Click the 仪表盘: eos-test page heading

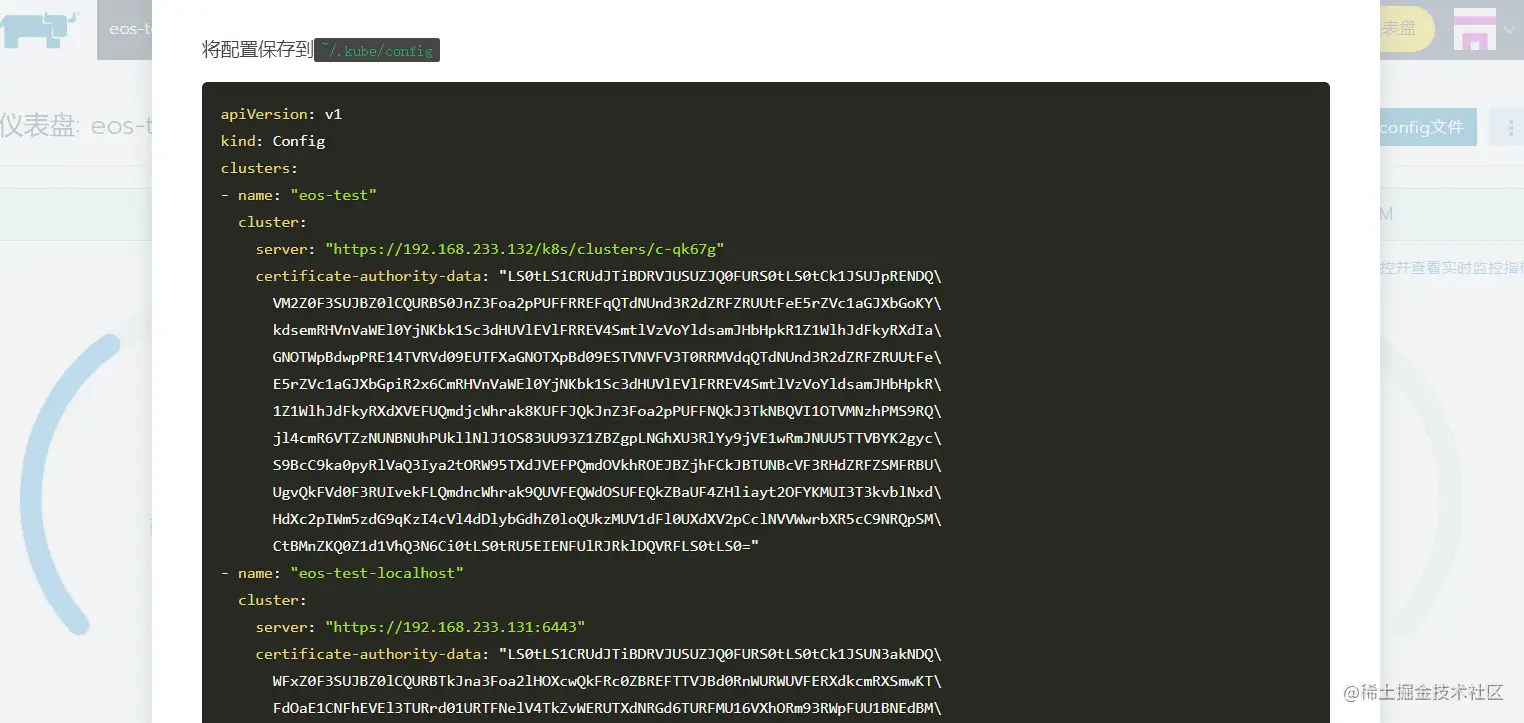(x=76, y=126)
